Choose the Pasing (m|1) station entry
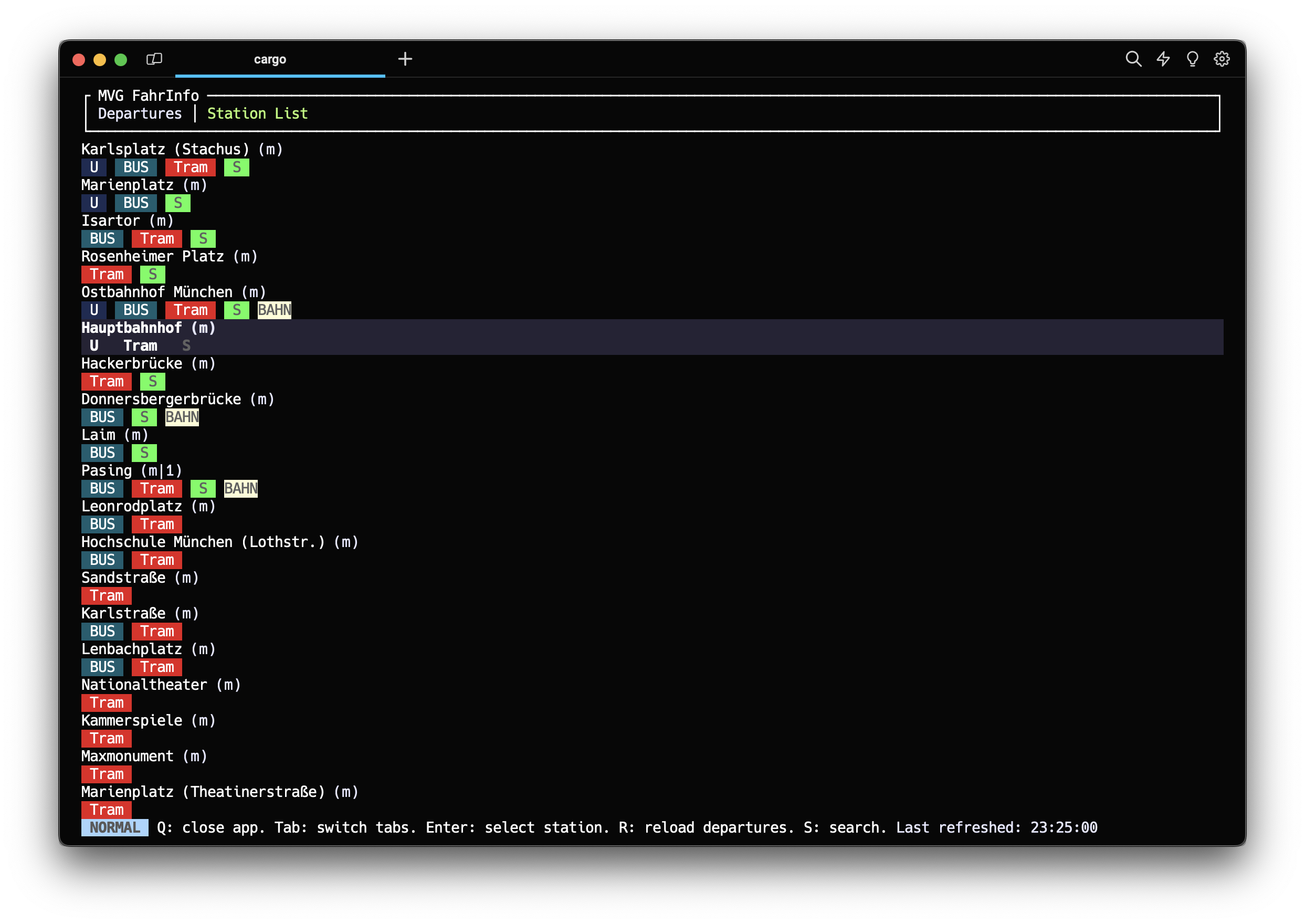This screenshot has height=924, width=1305. point(131,471)
